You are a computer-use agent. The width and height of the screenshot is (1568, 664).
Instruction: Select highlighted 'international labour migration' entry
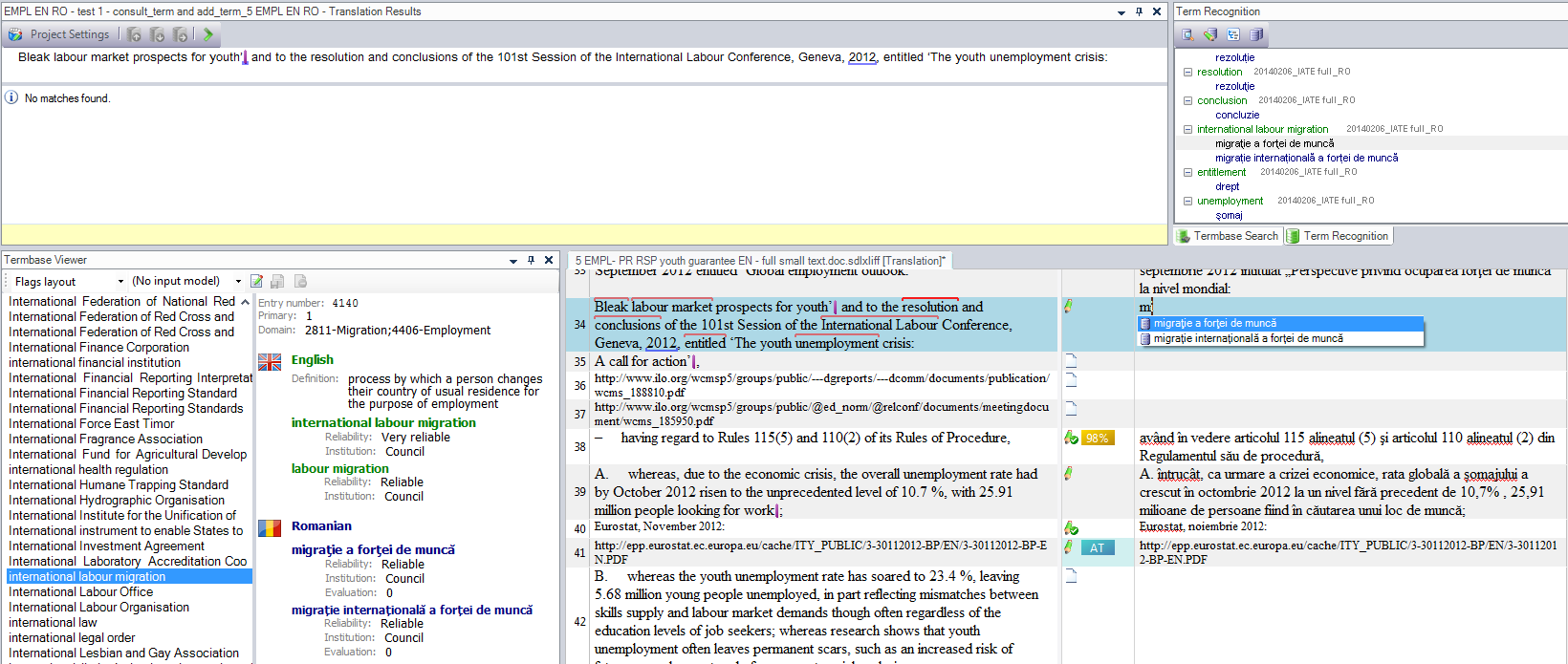coord(129,576)
